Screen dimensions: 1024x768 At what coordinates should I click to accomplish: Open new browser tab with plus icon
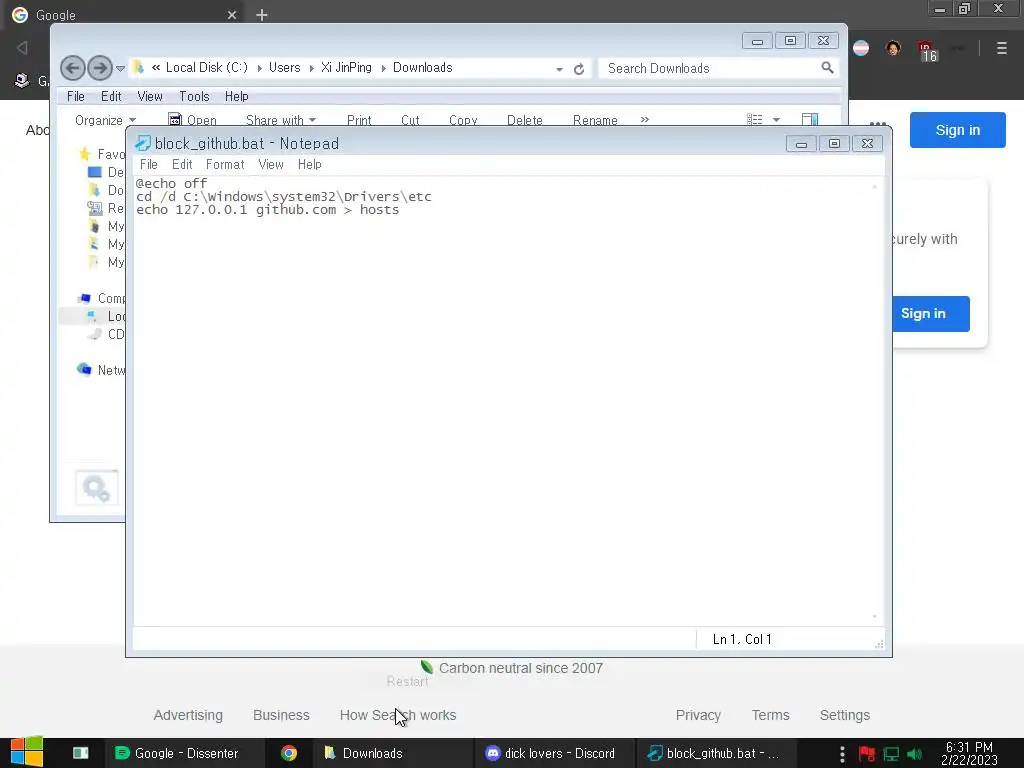pyautogui.click(x=262, y=14)
